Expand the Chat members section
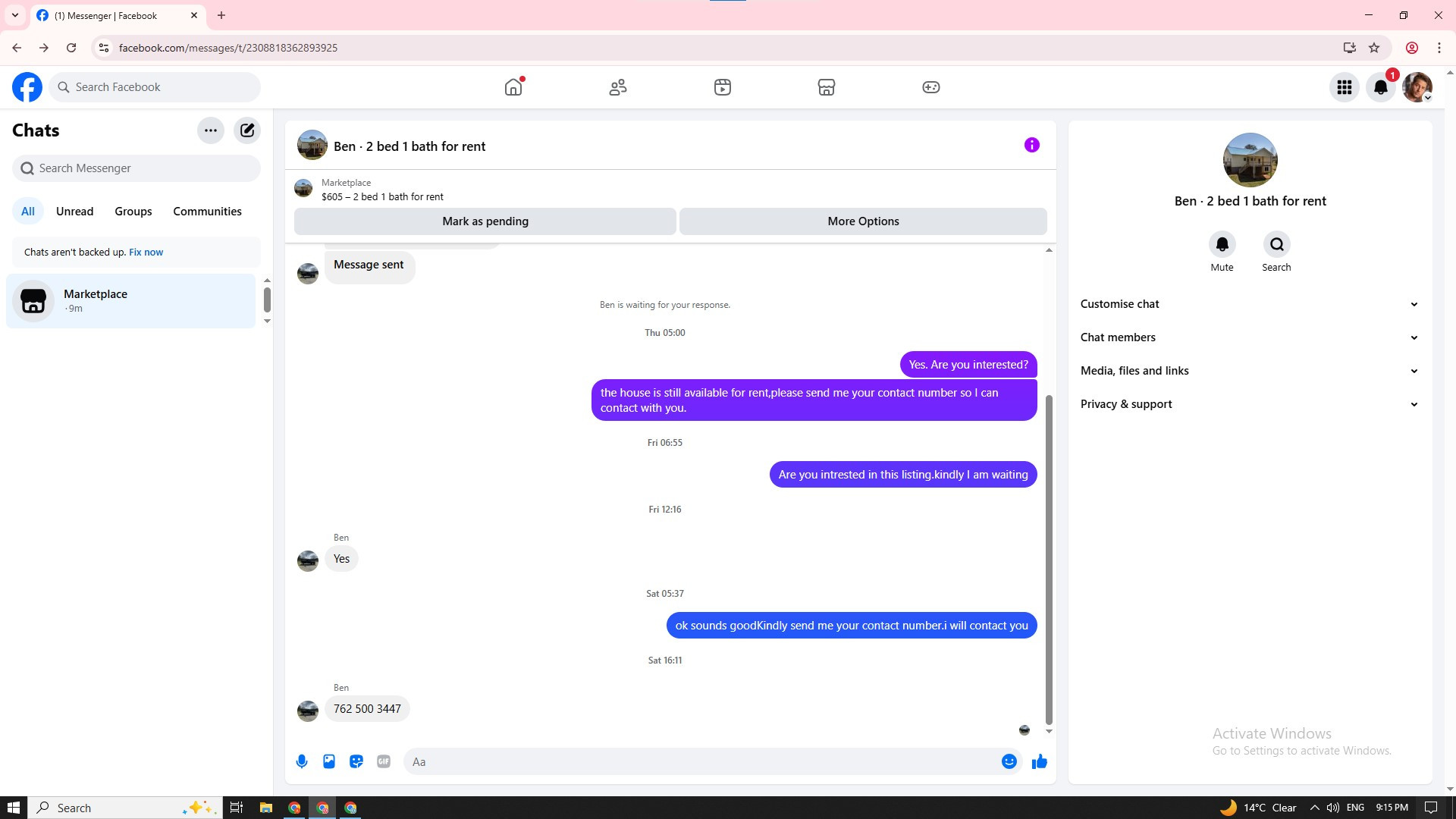 [x=1250, y=337]
